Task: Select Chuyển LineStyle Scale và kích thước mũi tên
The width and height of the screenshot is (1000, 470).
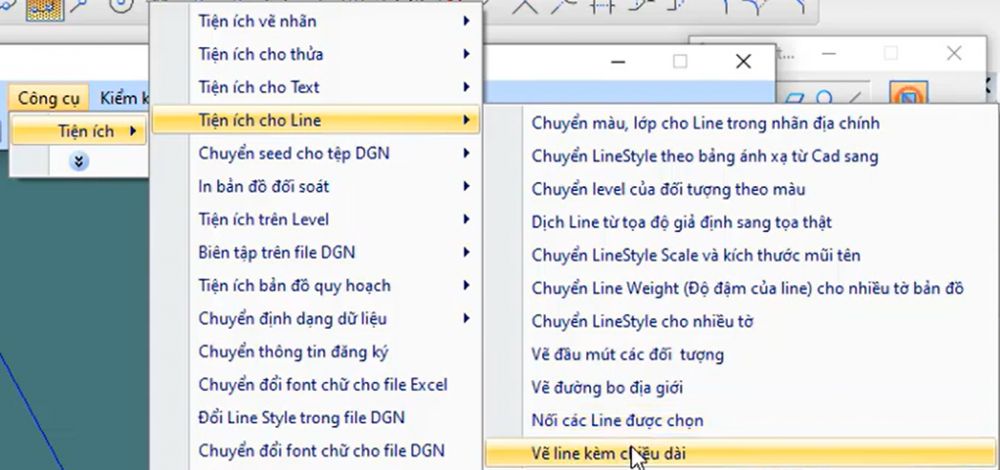Action: (742, 256)
